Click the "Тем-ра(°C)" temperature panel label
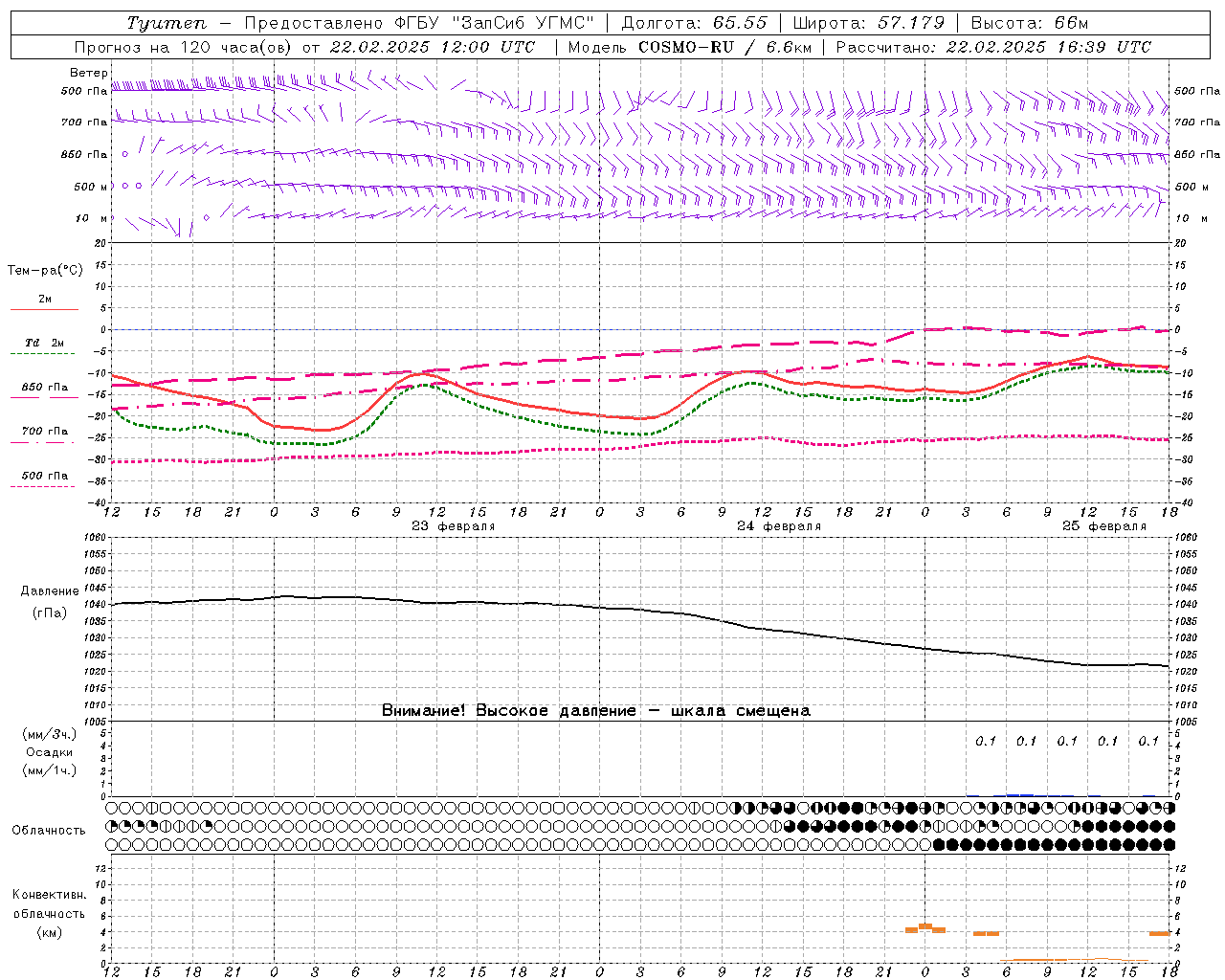1225x980 pixels. [x=45, y=271]
